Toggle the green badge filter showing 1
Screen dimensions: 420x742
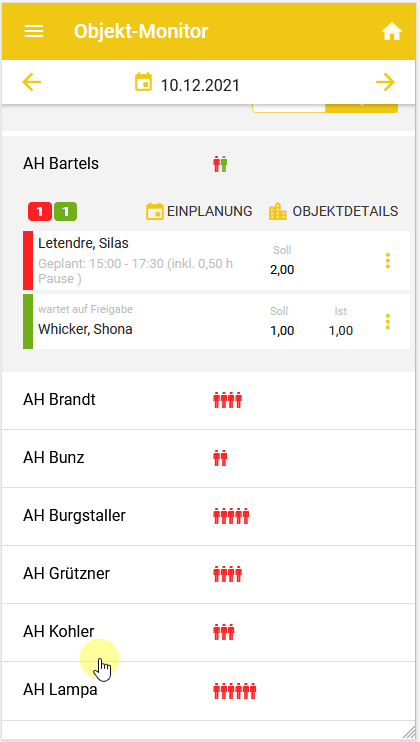(x=66, y=212)
